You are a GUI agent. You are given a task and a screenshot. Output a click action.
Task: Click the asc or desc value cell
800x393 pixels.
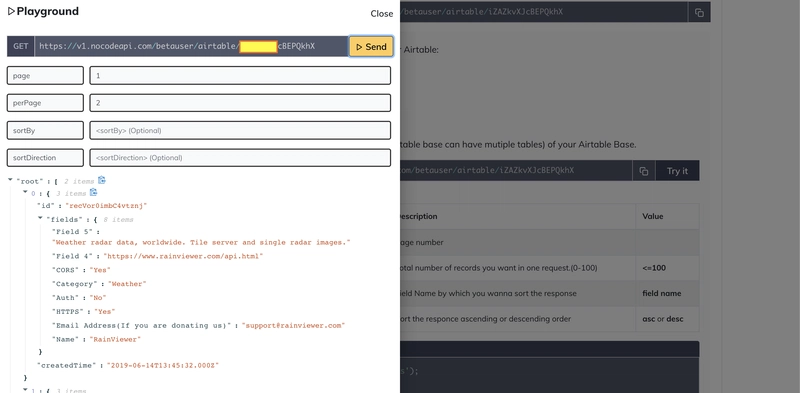click(667, 318)
